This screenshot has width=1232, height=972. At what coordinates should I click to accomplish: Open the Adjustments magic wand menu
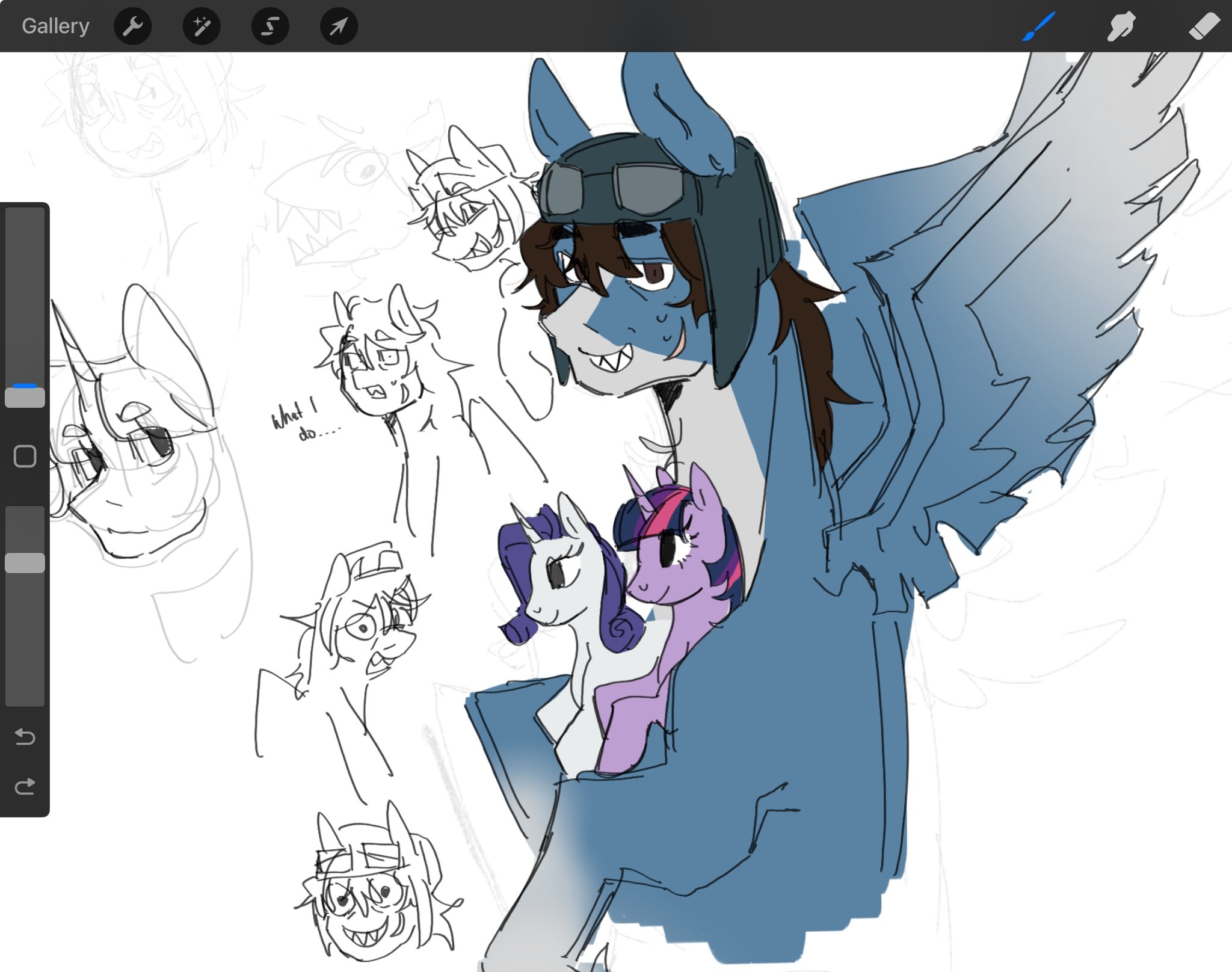[x=202, y=26]
